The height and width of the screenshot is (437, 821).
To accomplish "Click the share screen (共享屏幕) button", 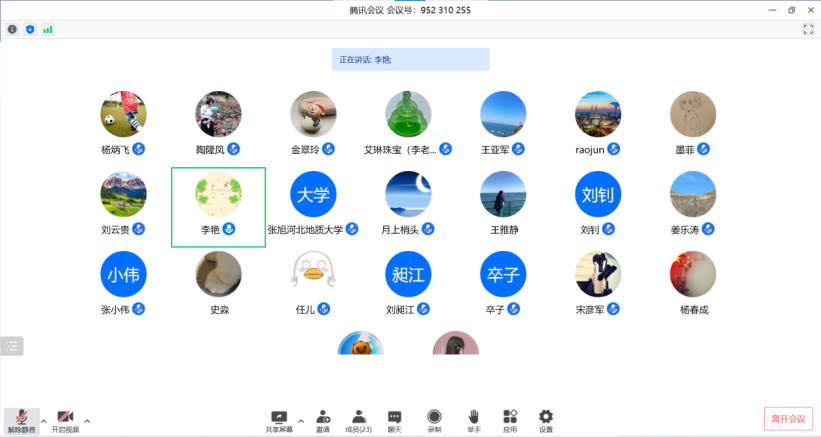I will (279, 418).
